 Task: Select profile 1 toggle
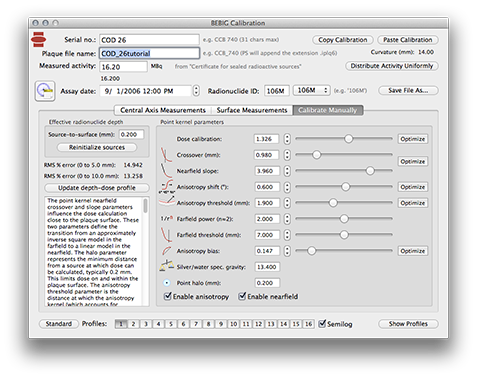[121, 324]
